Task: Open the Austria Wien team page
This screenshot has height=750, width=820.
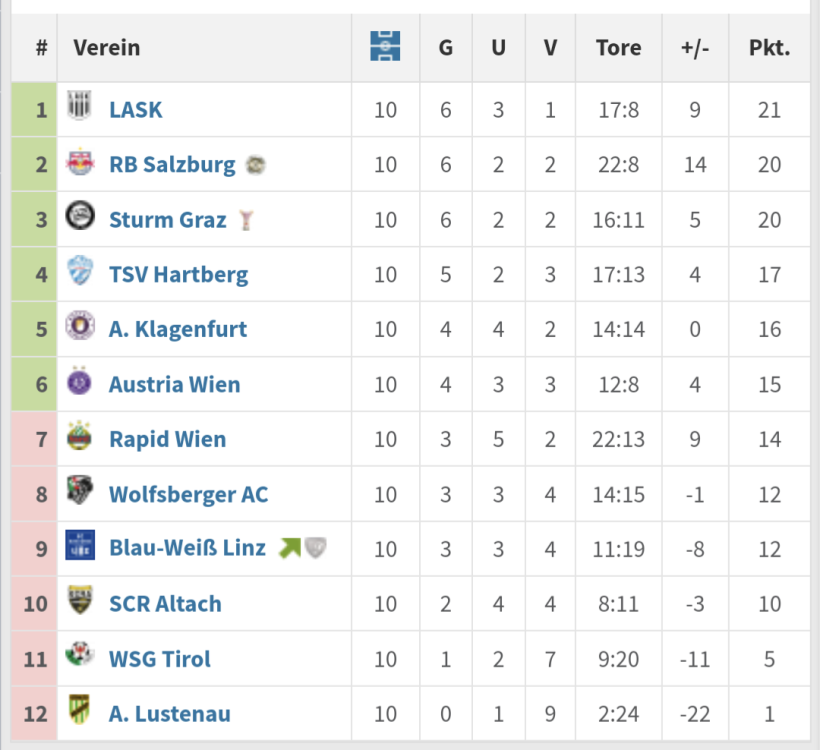Action: point(174,384)
